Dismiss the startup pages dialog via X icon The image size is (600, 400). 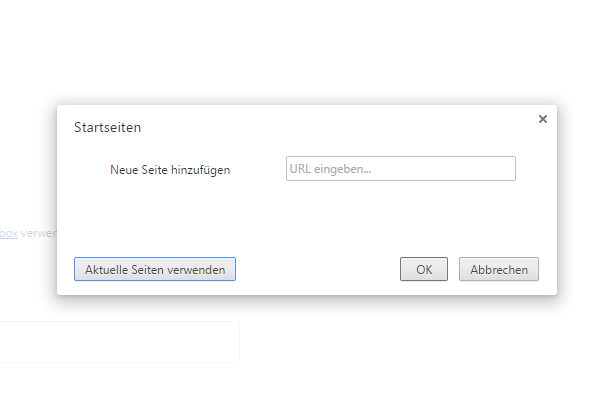click(x=543, y=119)
